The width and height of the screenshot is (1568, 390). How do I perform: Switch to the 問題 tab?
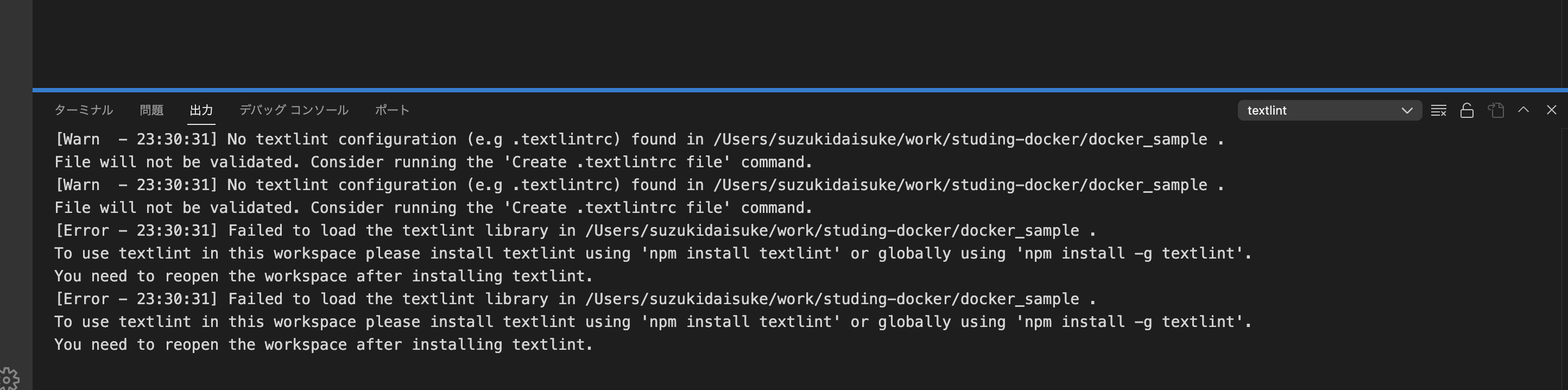[x=151, y=110]
